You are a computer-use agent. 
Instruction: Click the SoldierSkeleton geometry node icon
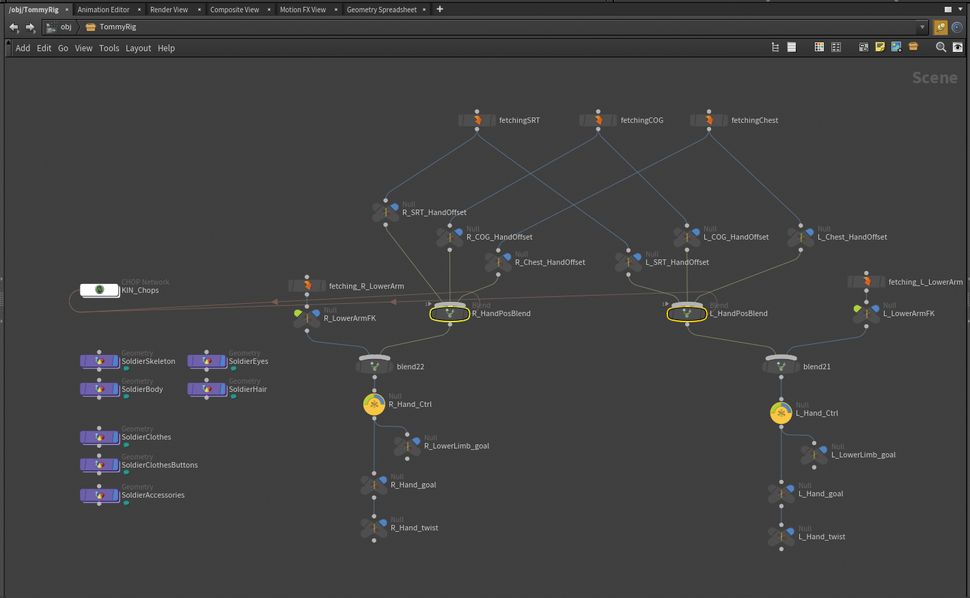pyautogui.click(x=98, y=361)
